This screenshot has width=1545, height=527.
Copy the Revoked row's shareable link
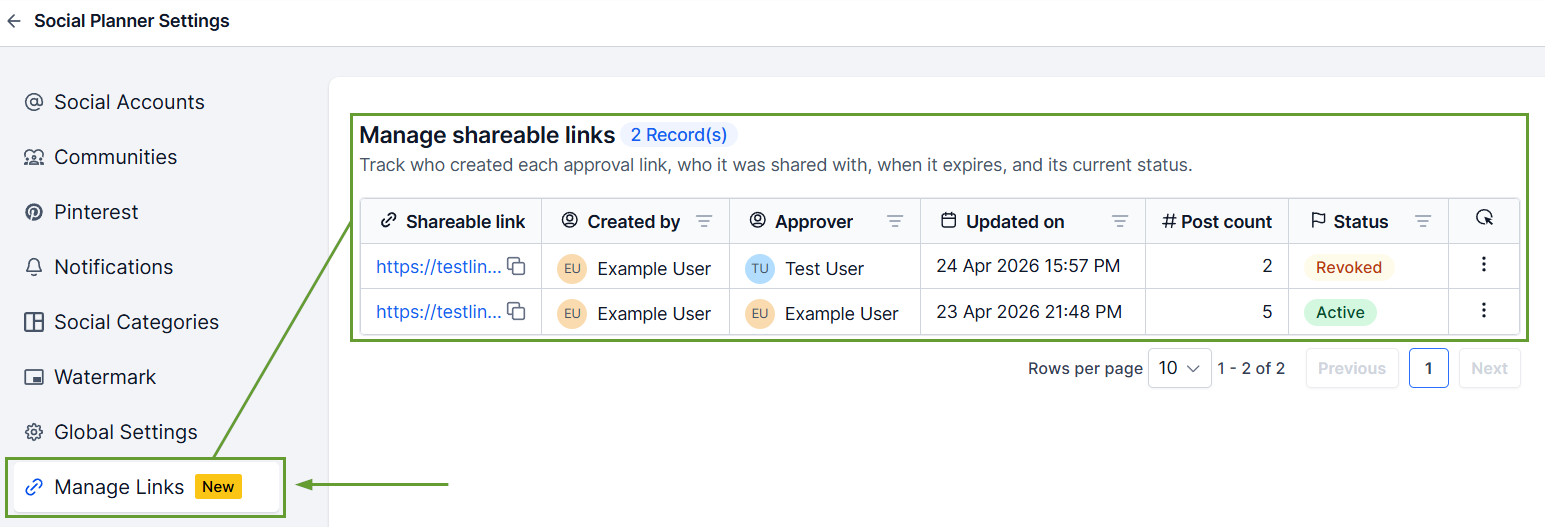click(516, 266)
